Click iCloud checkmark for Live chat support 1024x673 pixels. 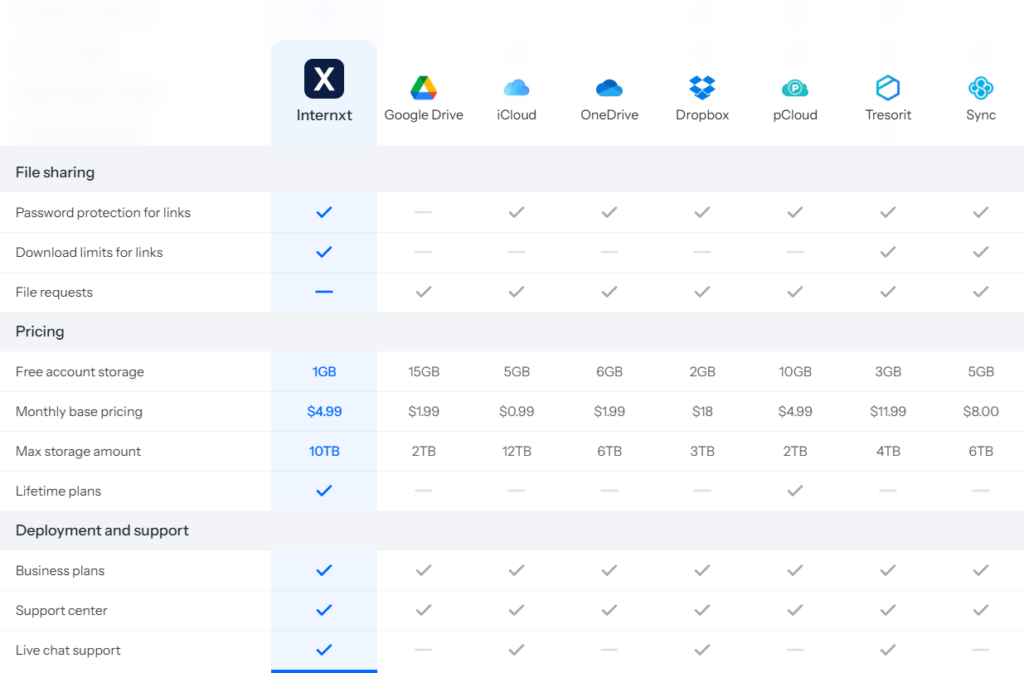(x=517, y=650)
